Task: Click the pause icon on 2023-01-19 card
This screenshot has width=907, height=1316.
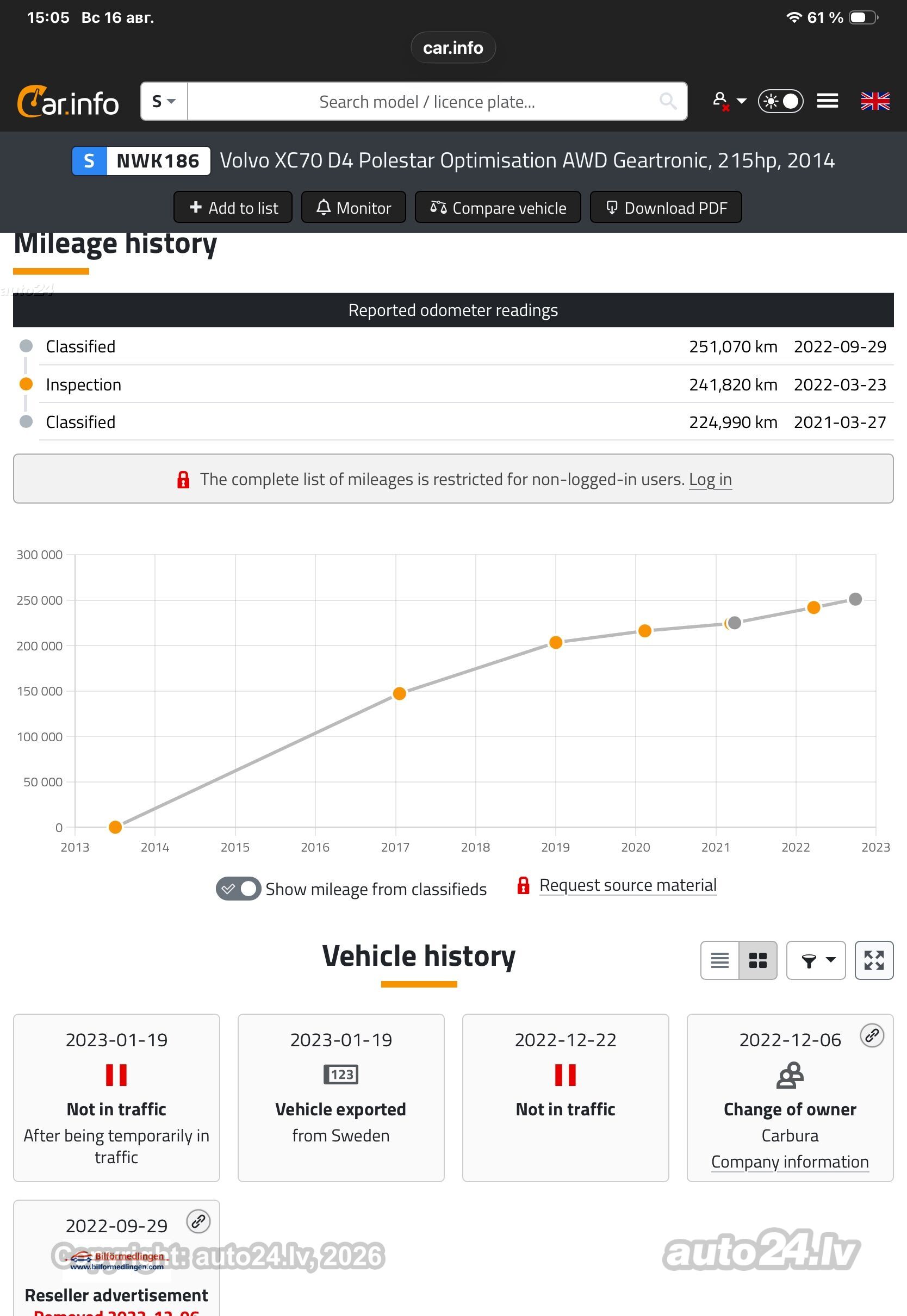Action: [x=116, y=1075]
